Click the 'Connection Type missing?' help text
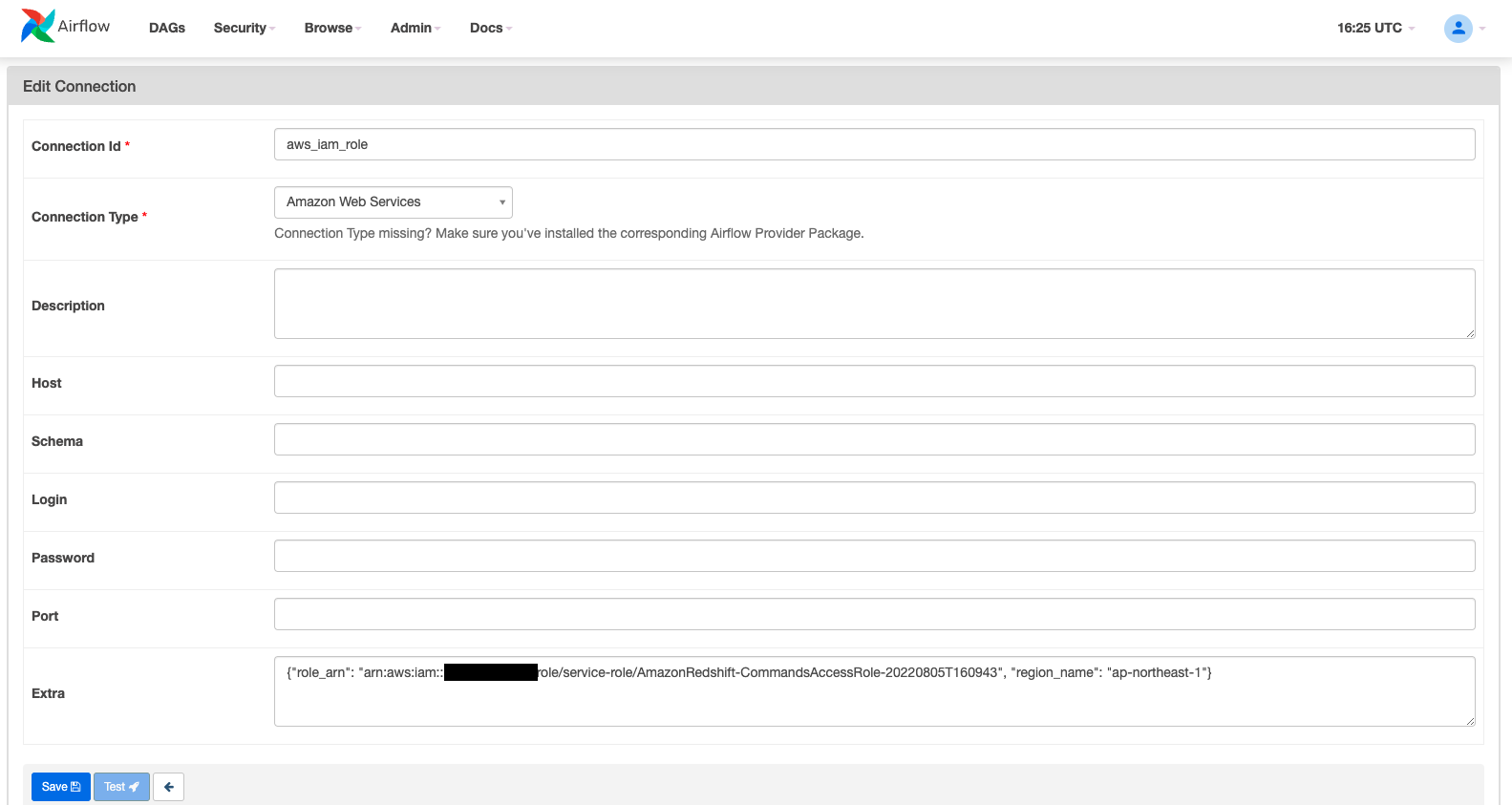 pos(569,233)
